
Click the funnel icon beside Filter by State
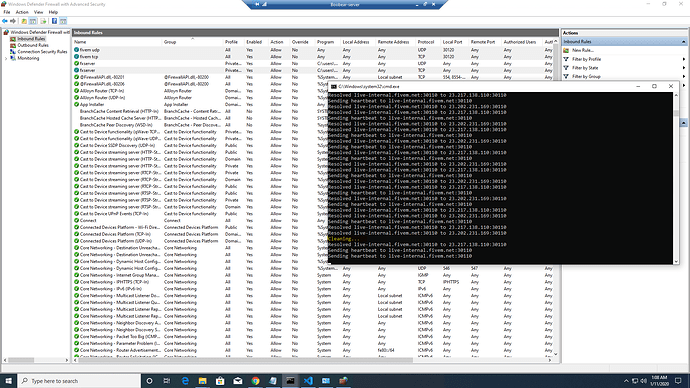566,68
